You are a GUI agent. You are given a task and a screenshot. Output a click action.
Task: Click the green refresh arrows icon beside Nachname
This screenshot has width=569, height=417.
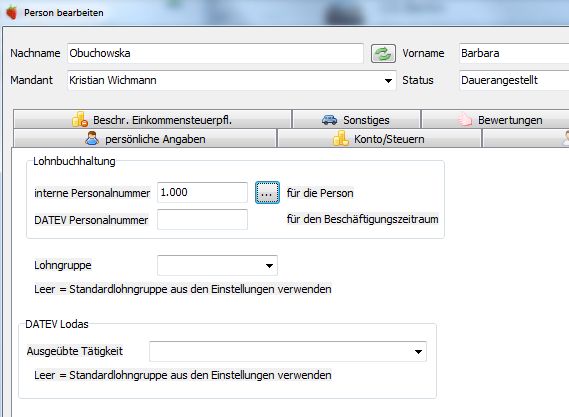coord(383,54)
